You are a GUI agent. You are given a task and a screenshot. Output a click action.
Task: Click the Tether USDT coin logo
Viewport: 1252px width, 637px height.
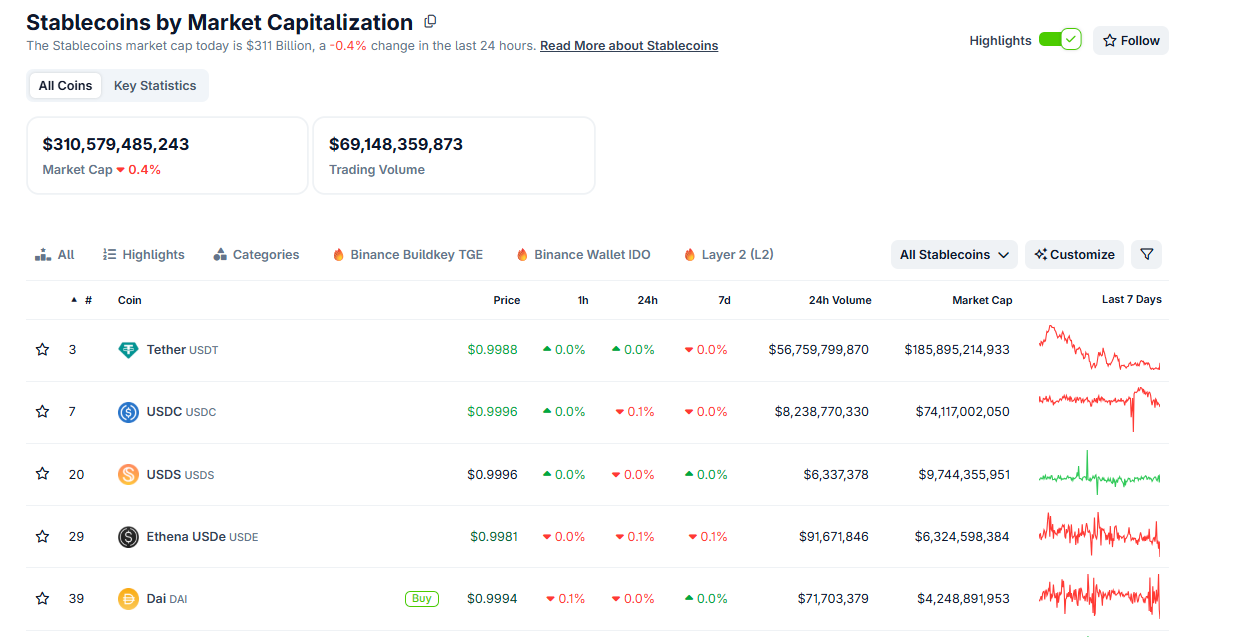128,349
